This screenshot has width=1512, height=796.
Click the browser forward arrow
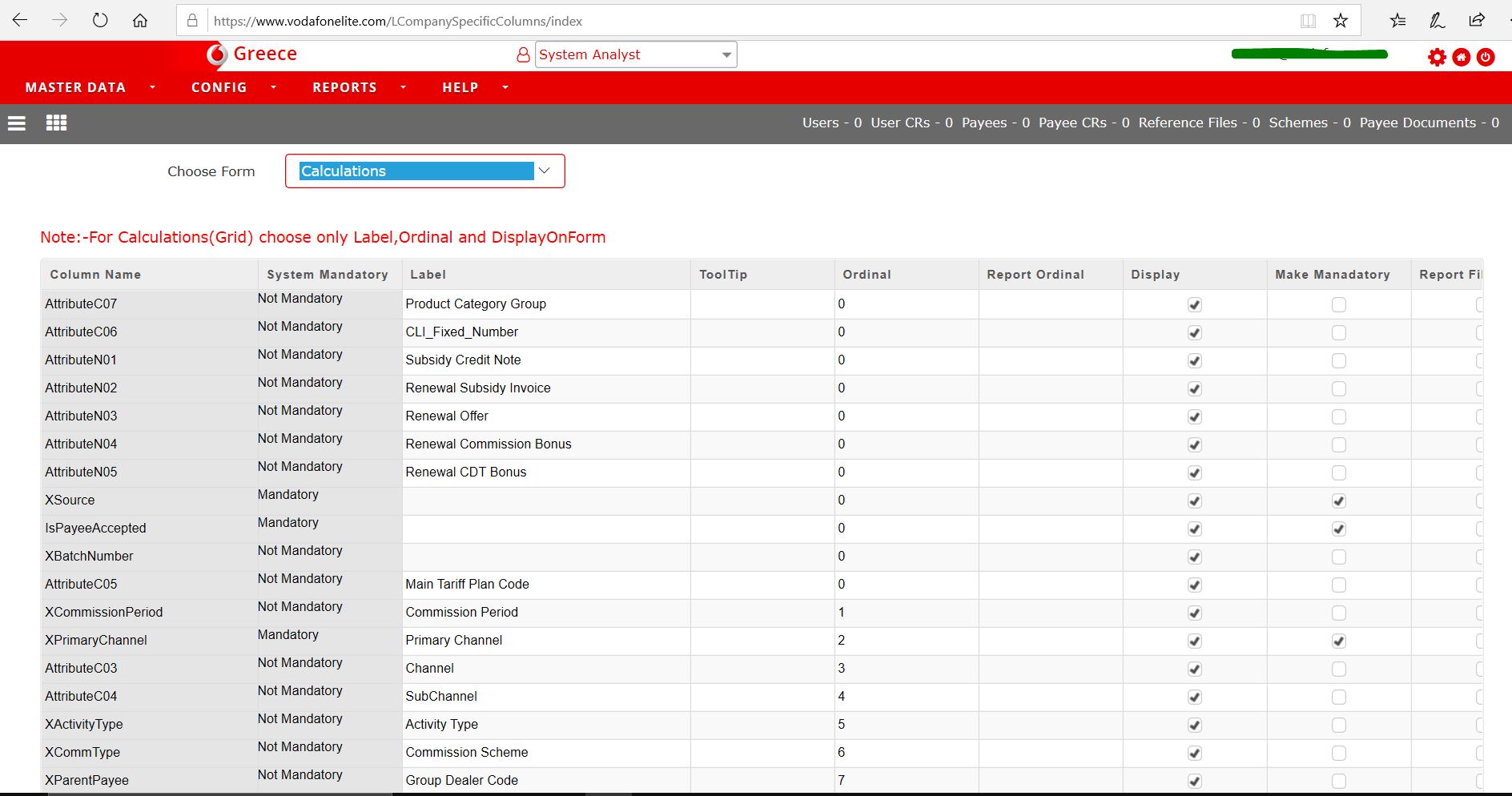coord(60,20)
